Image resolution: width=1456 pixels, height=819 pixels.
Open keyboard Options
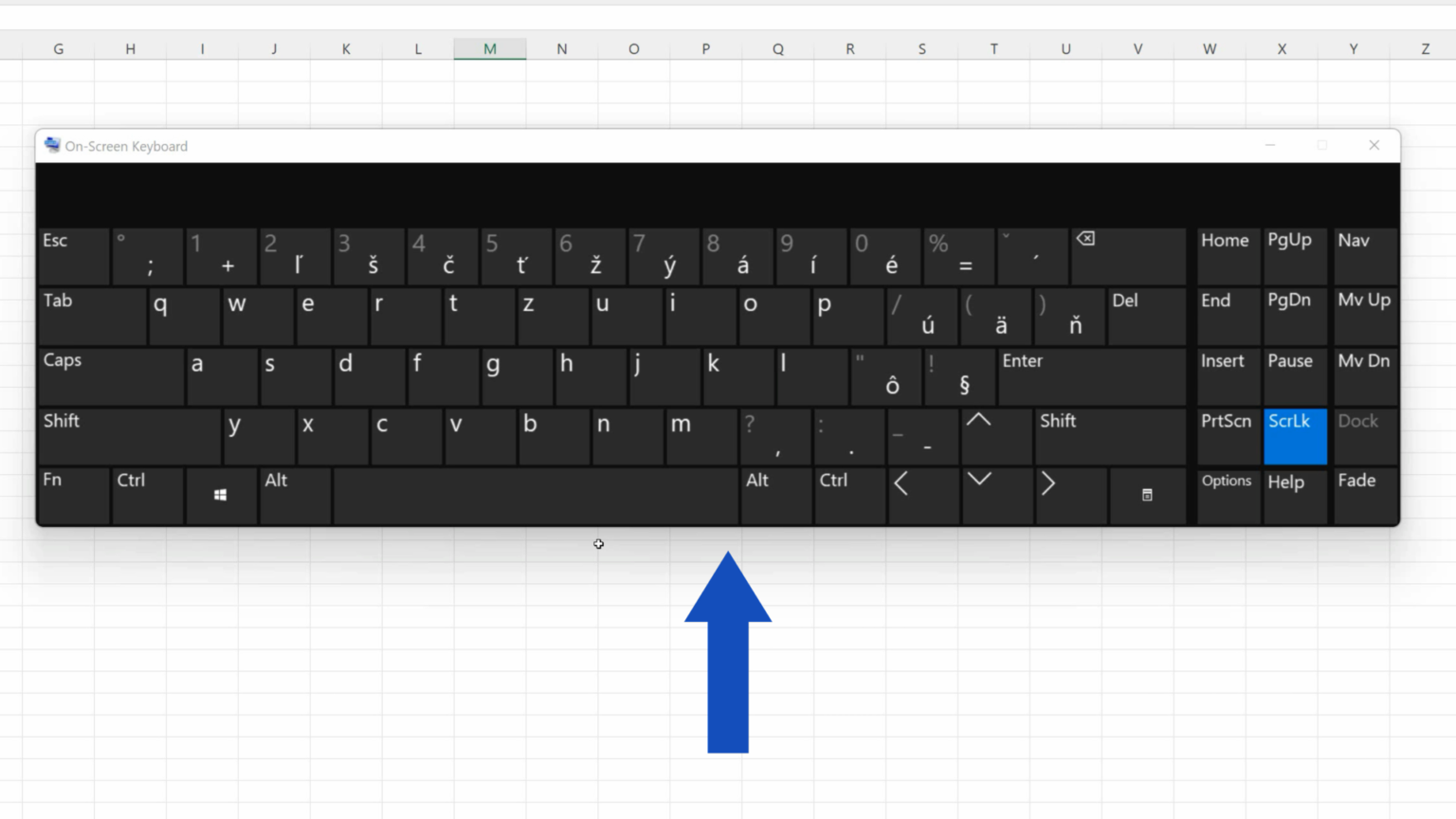[1227, 495]
